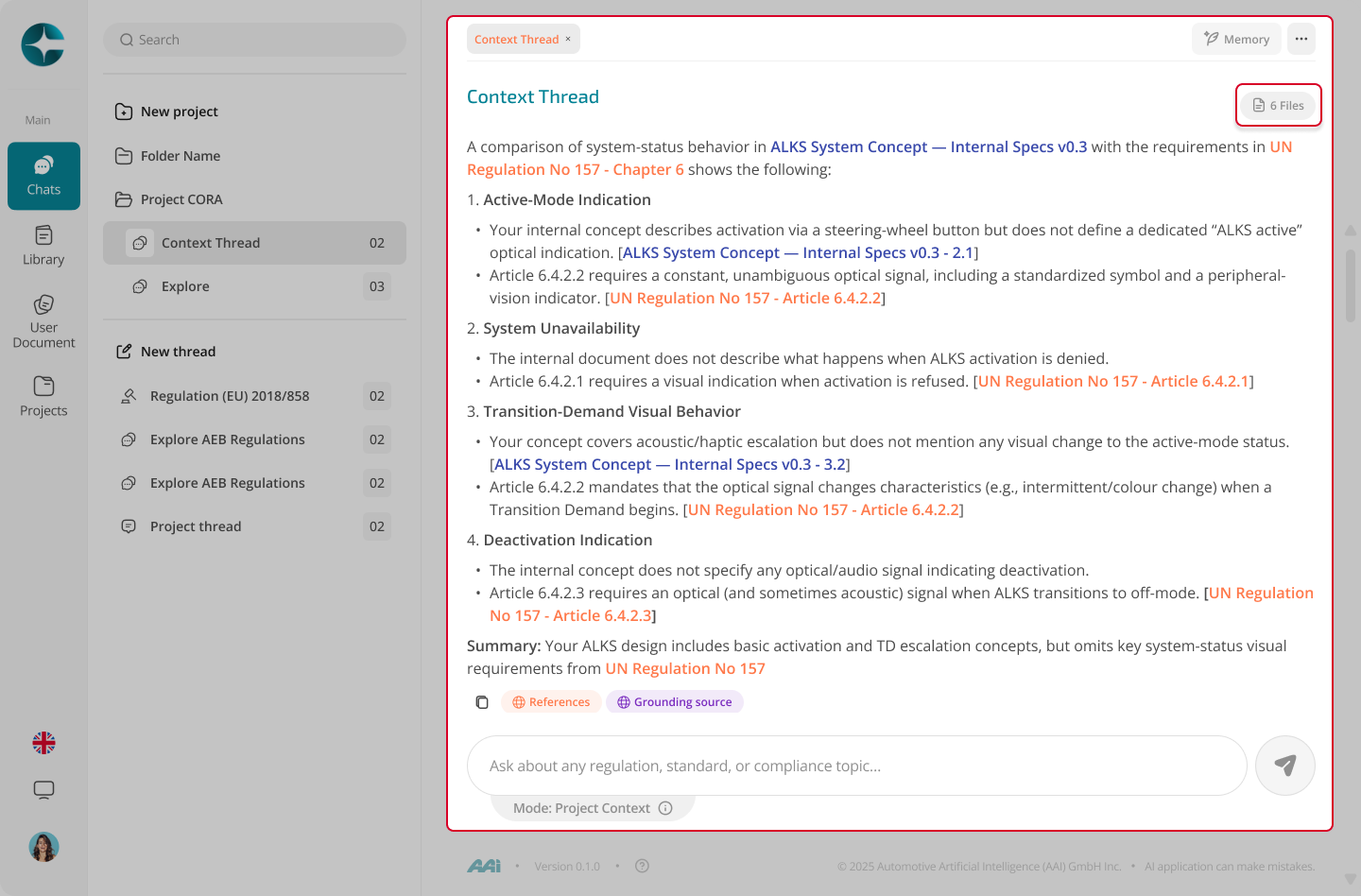
Task: Send message with paper plane button
Action: click(x=1285, y=766)
